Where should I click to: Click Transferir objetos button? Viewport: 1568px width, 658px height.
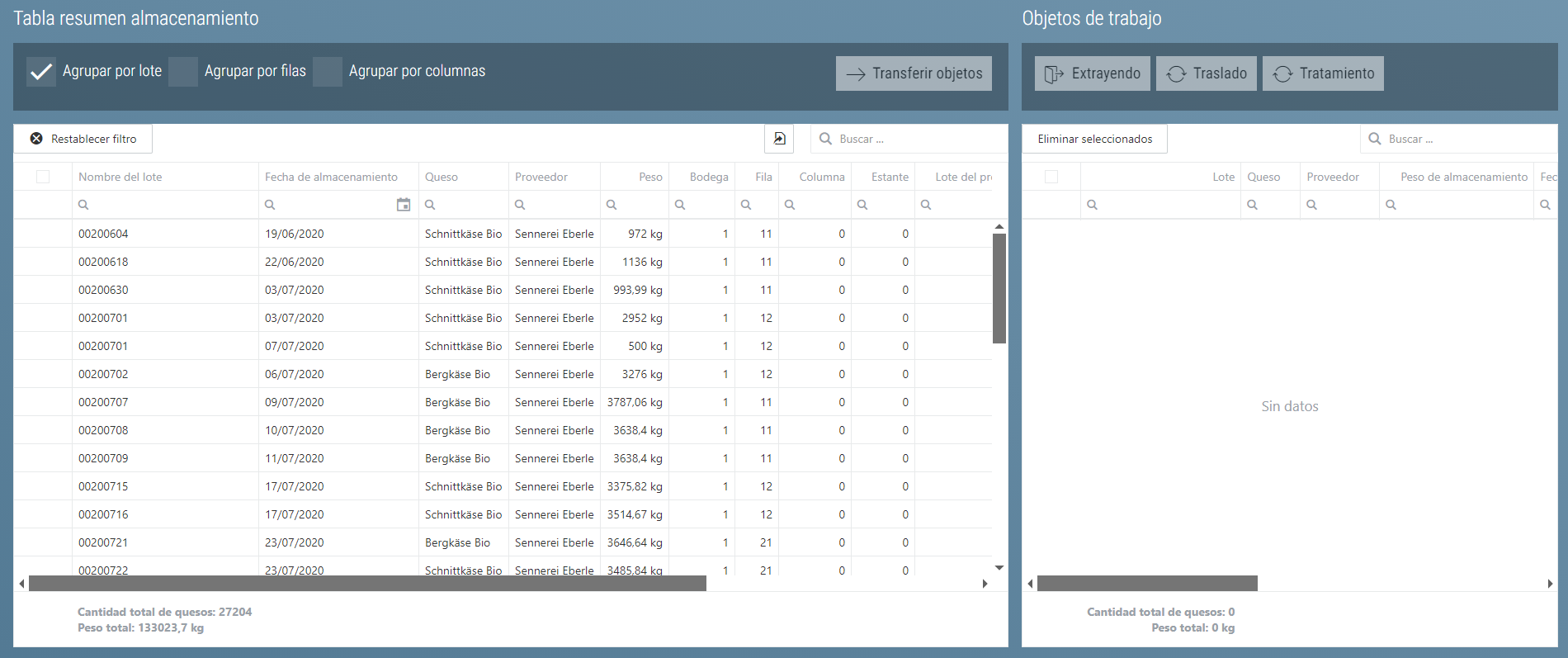coord(914,73)
